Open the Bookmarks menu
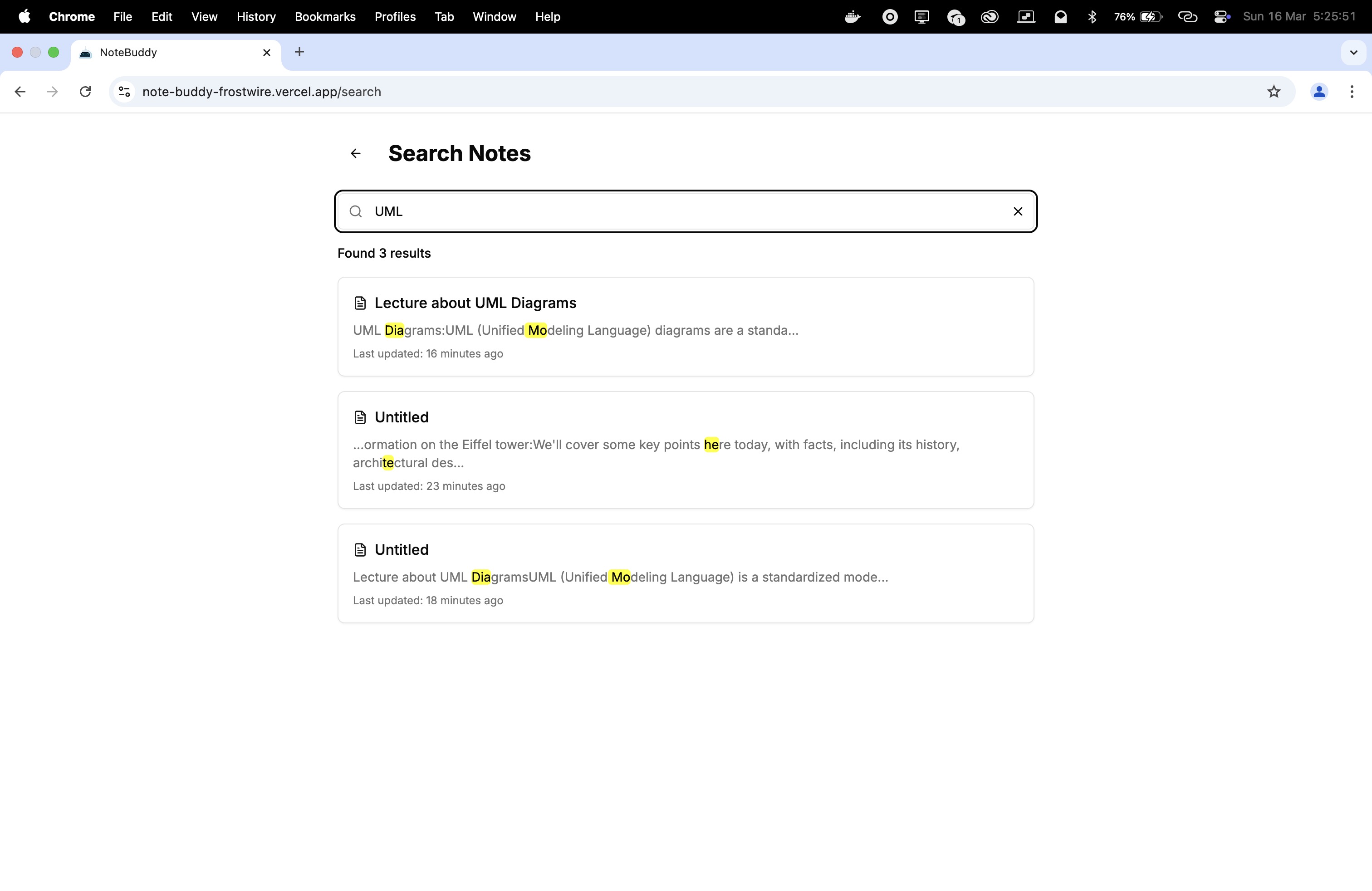Viewport: 1372px width, 891px height. (324, 17)
